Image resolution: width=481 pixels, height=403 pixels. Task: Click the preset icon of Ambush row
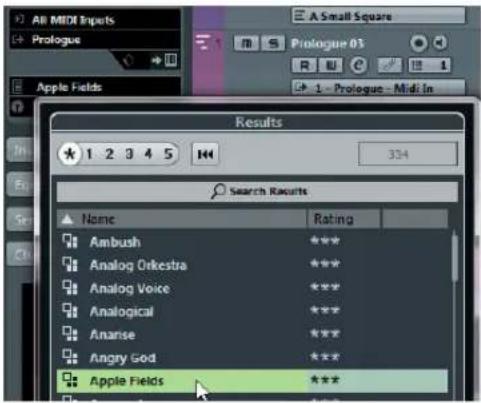[70, 241]
